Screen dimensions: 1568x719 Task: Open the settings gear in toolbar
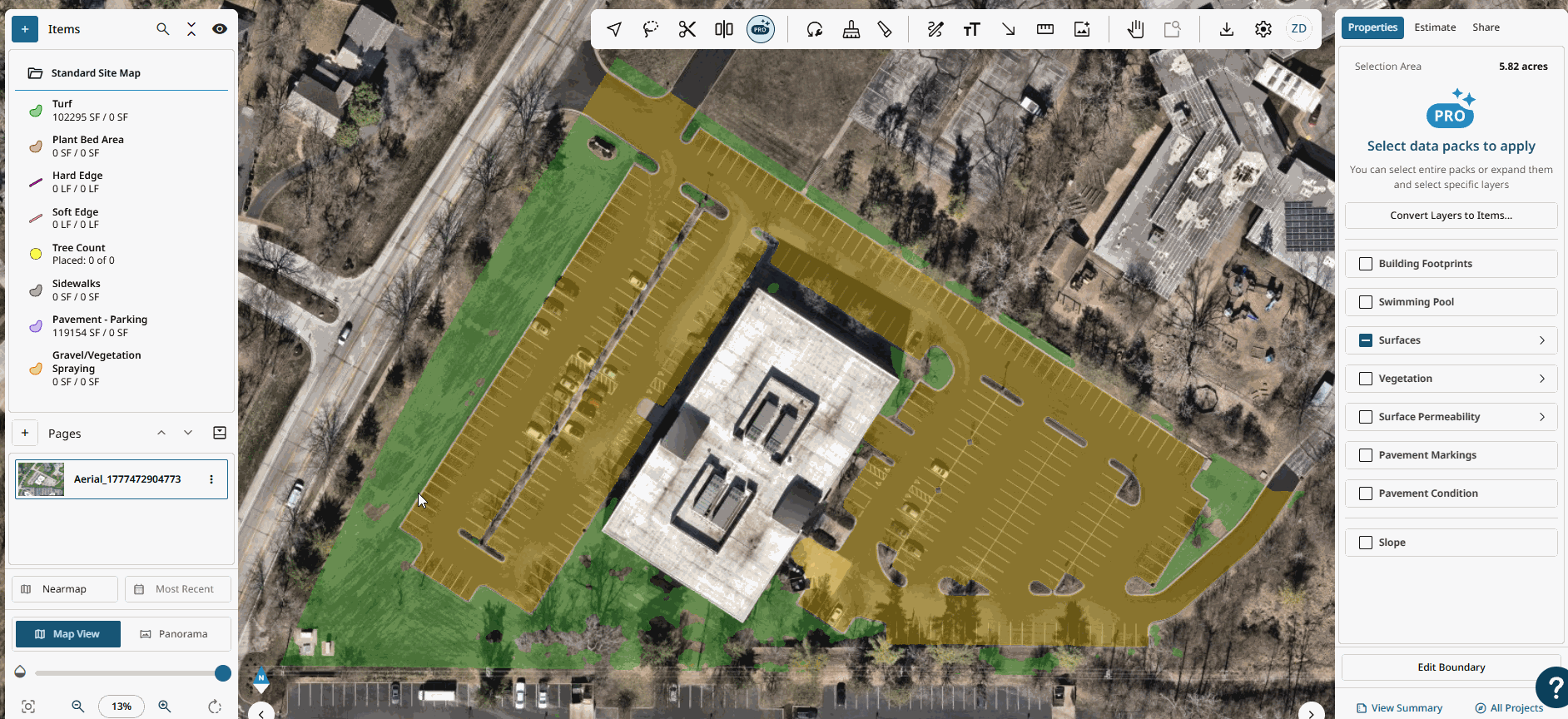tap(1263, 29)
